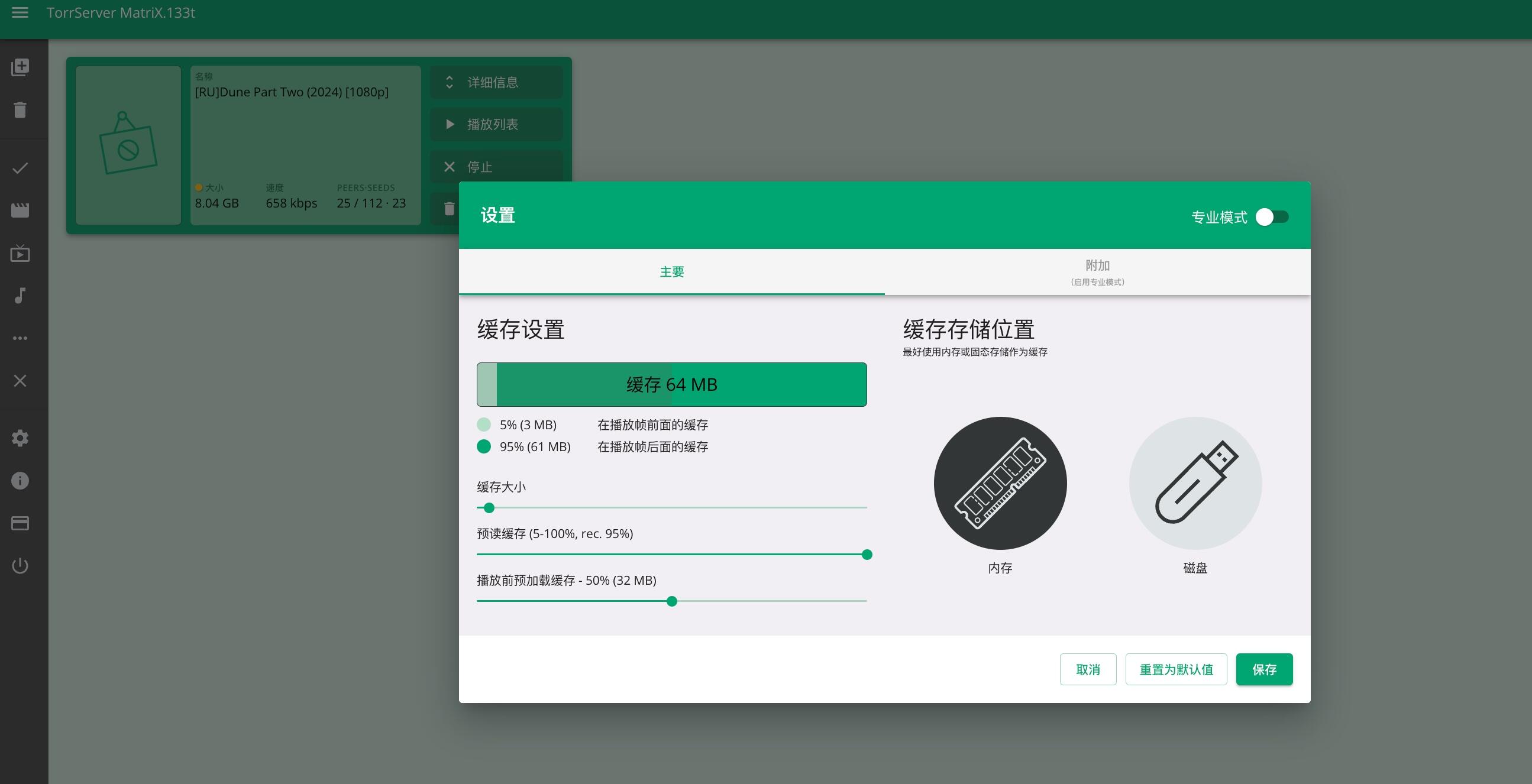The height and width of the screenshot is (784, 1532).
Task: Choose the USB disk cache storage icon
Action: coord(1195,483)
